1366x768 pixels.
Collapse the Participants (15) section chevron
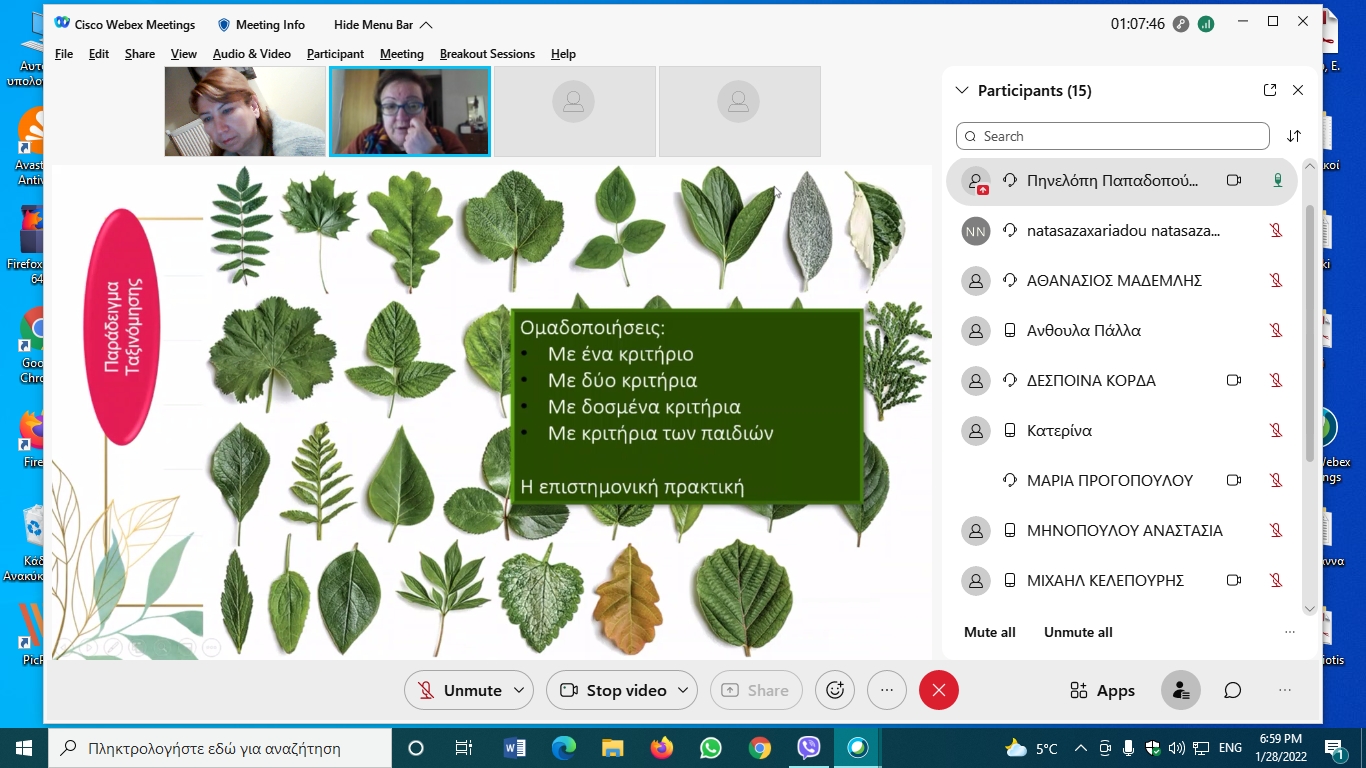coord(962,90)
